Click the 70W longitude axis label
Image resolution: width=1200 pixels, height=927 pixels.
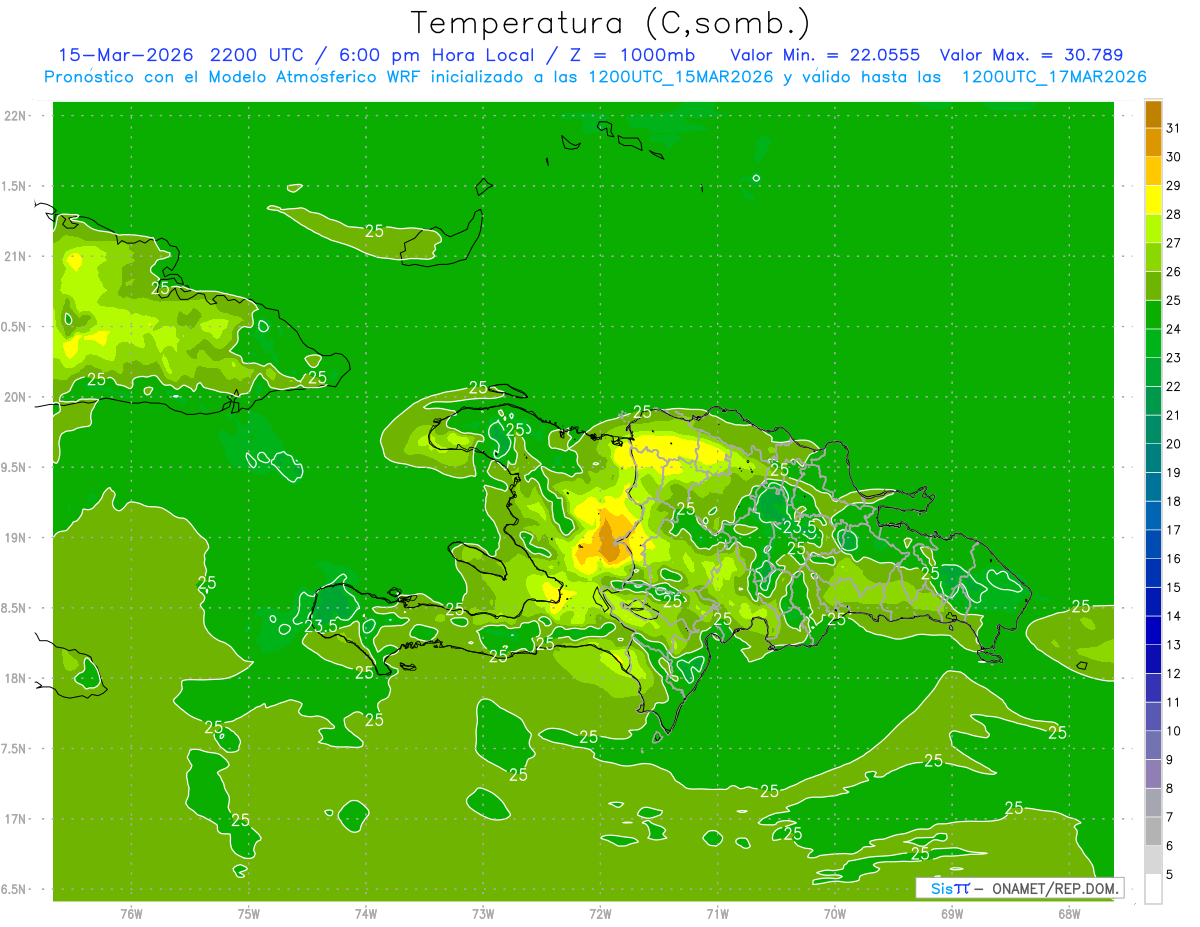(835, 913)
